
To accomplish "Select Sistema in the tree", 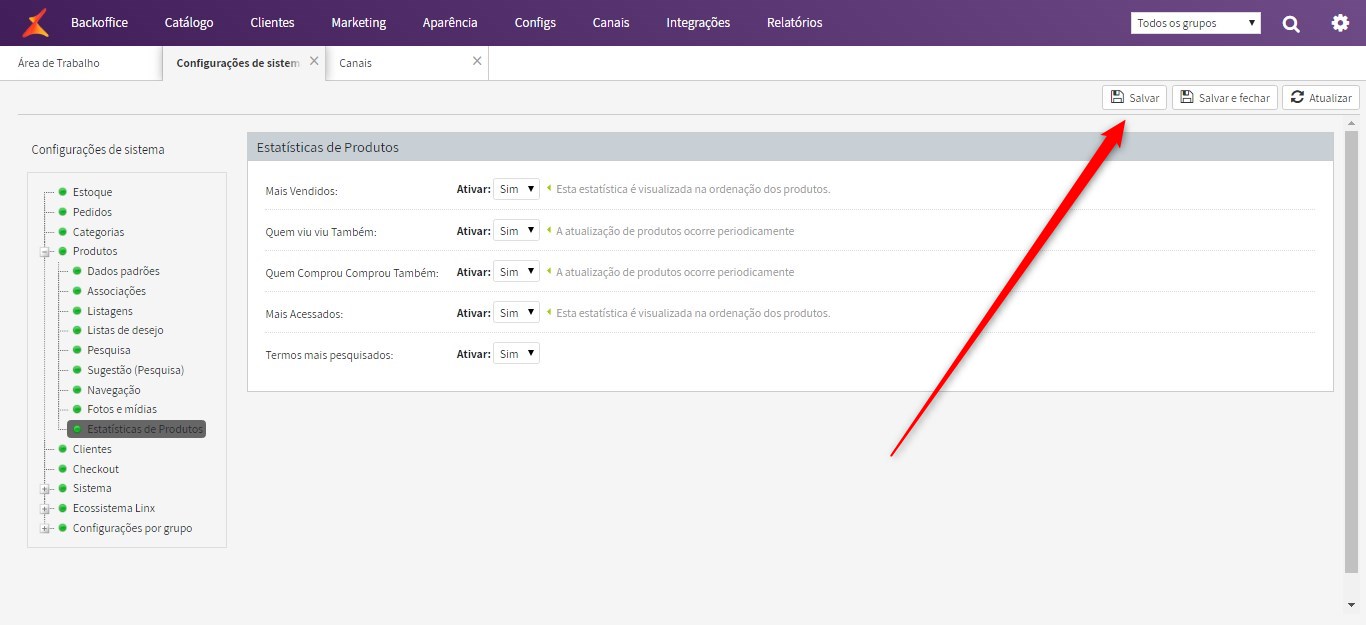I will coord(92,489).
